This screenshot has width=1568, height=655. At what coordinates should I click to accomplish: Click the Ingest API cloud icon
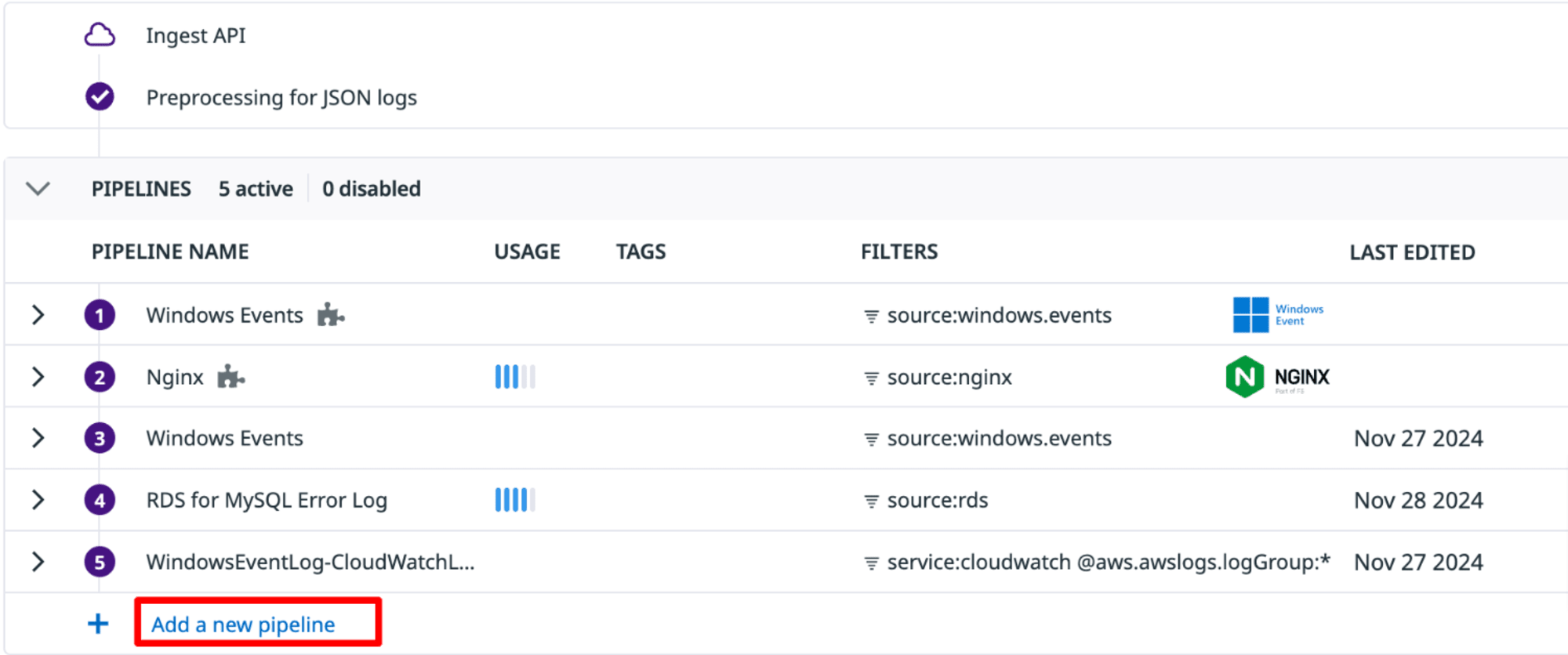click(100, 35)
